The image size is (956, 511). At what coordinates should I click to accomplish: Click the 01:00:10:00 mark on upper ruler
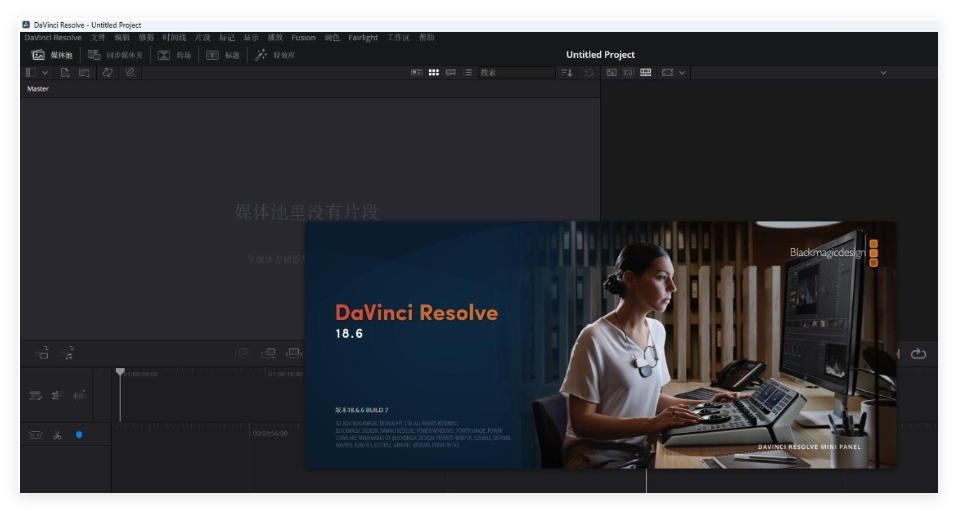click(x=285, y=374)
